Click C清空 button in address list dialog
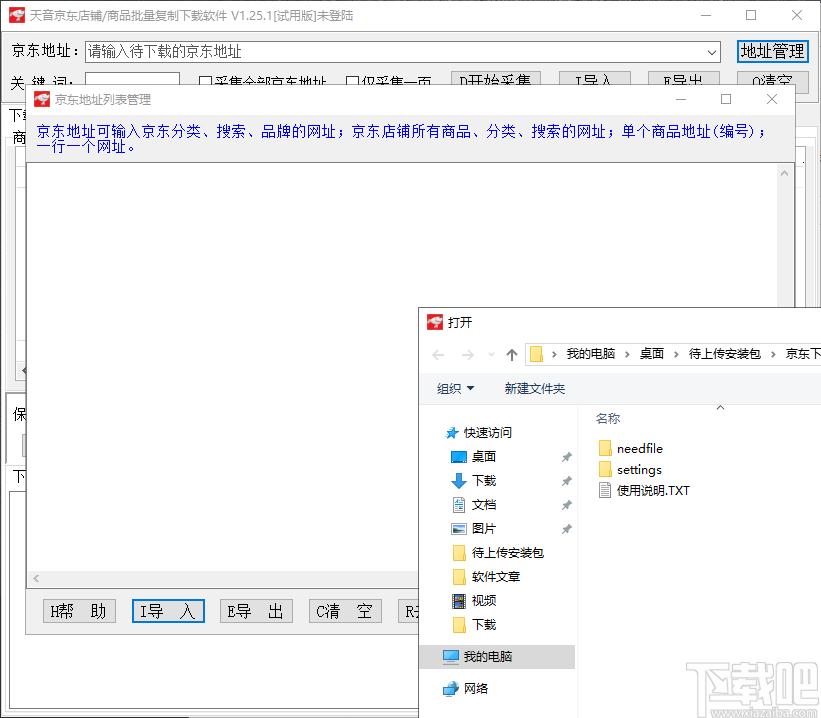The width and height of the screenshot is (821, 718). tap(345, 611)
